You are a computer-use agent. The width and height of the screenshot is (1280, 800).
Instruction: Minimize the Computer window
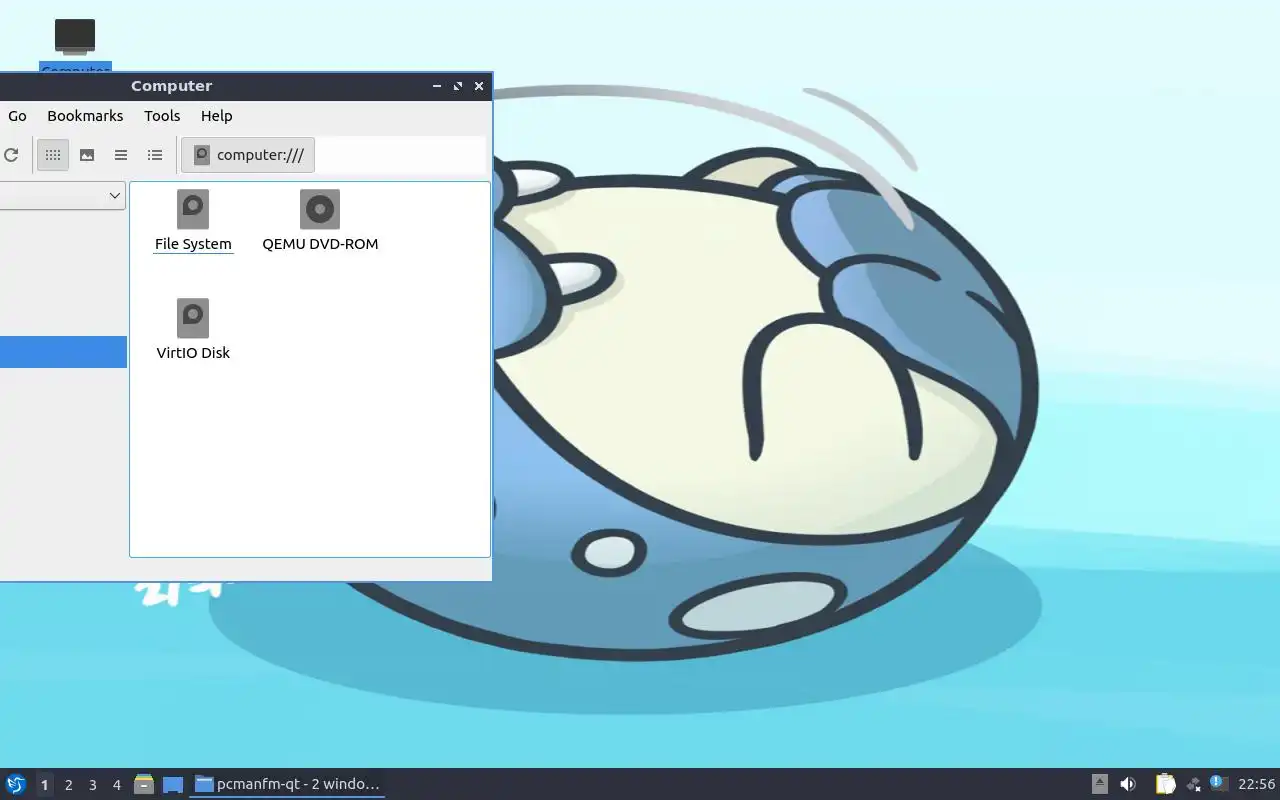[x=437, y=86]
